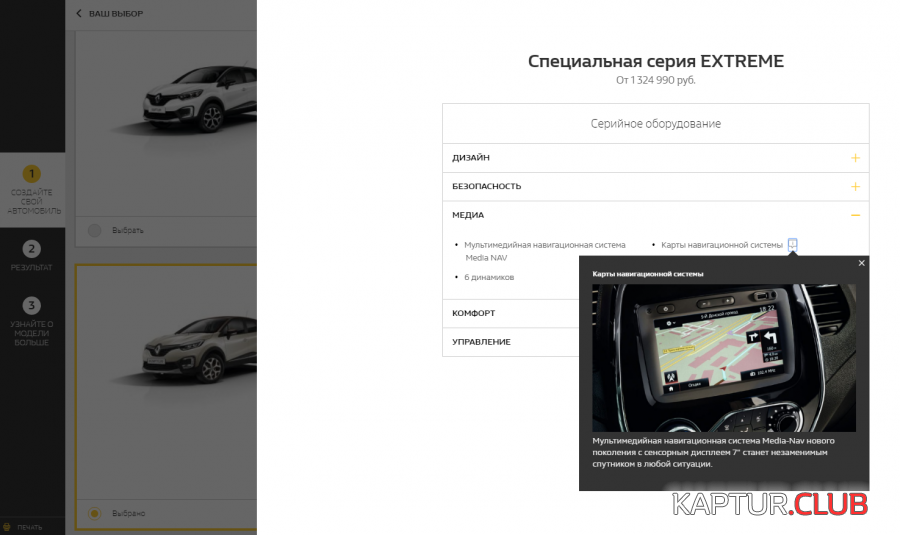The height and width of the screenshot is (535, 900).
Task: Click the info icon beside Карты навигационной системы
Action: tap(792, 244)
